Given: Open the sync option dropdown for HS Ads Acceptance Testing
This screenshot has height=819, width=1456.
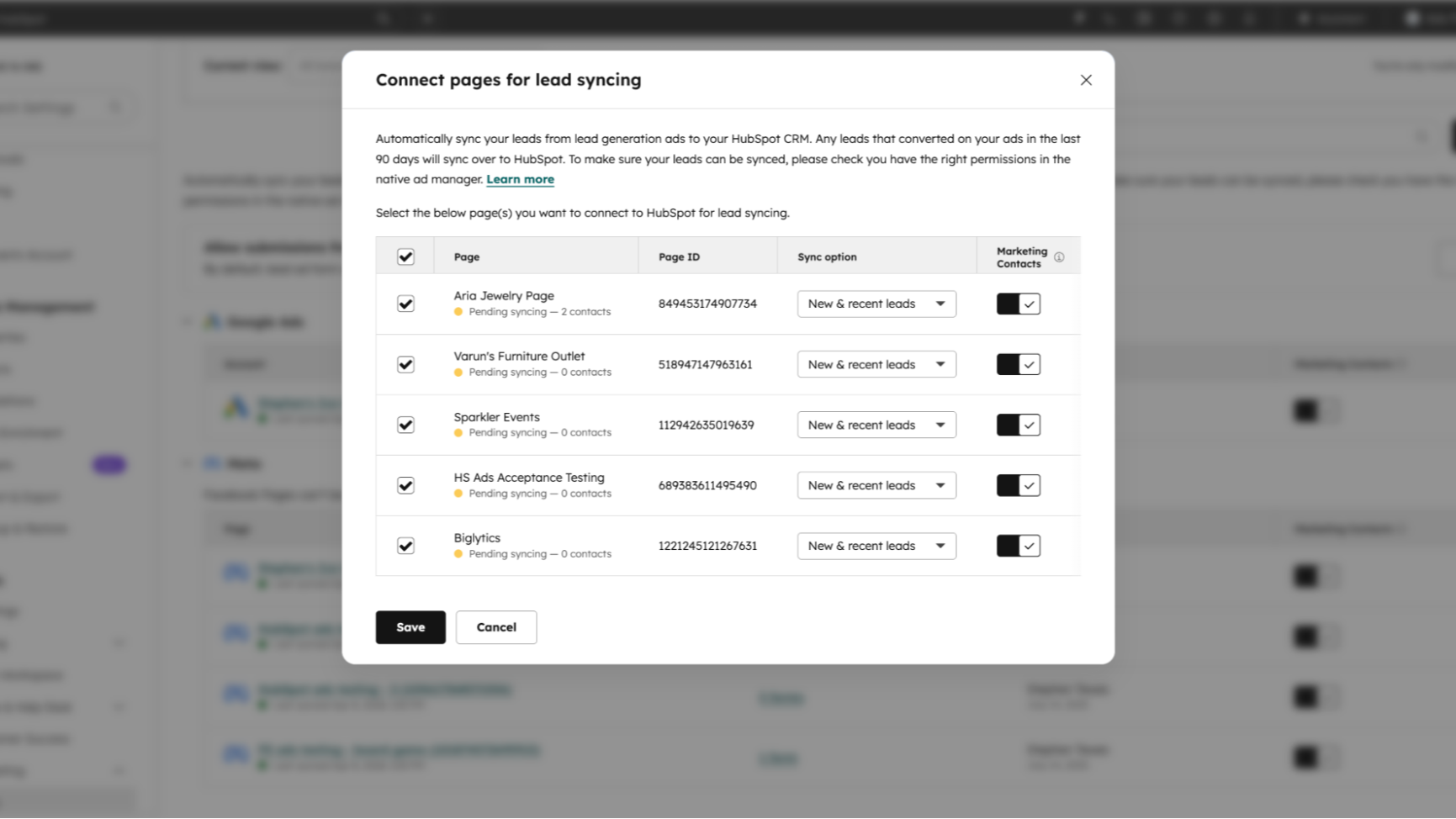Looking at the screenshot, I should pos(876,485).
